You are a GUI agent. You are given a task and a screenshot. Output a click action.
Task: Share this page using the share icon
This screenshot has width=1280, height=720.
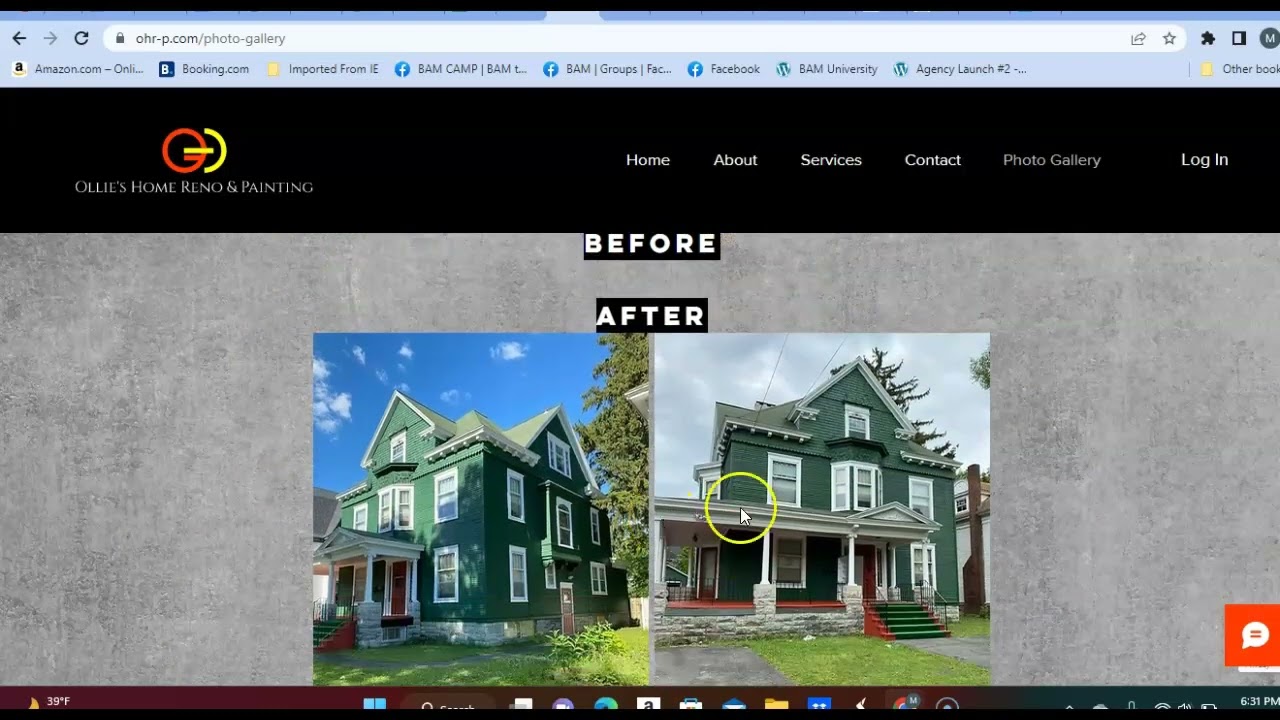coord(1138,38)
